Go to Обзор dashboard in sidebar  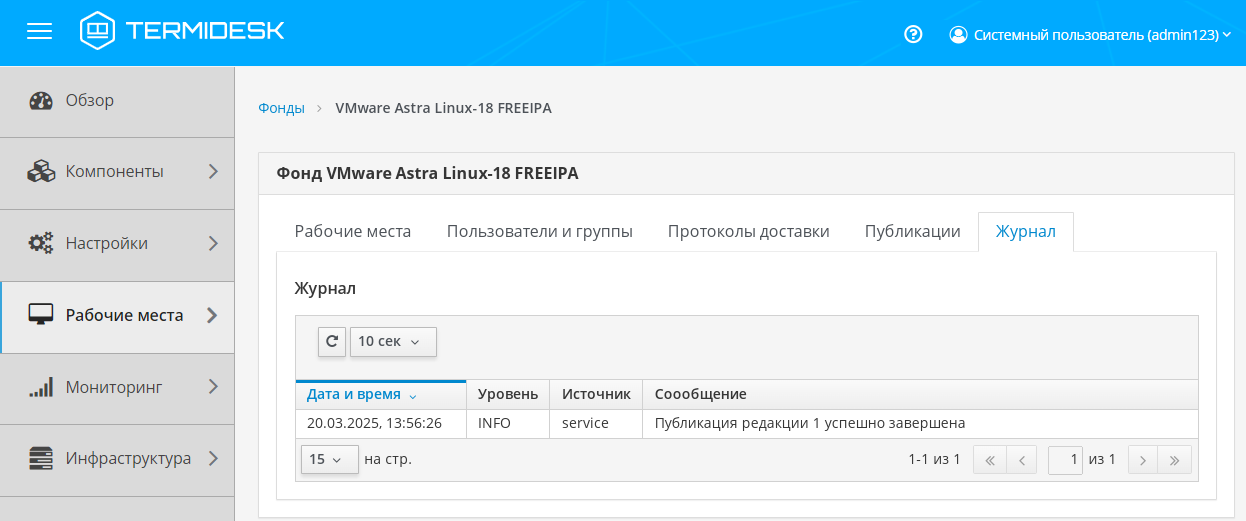click(x=90, y=100)
